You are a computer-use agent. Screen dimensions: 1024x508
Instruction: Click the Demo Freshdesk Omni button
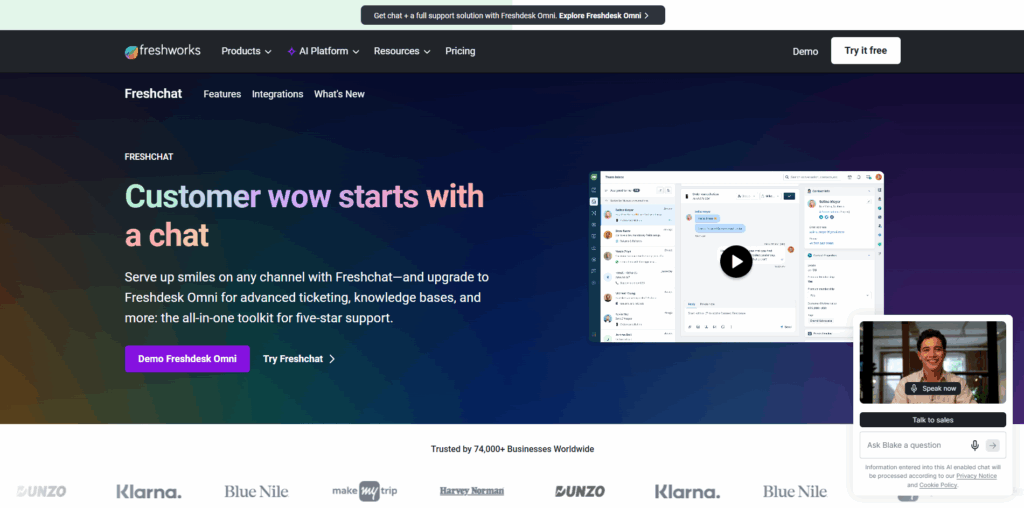187,358
